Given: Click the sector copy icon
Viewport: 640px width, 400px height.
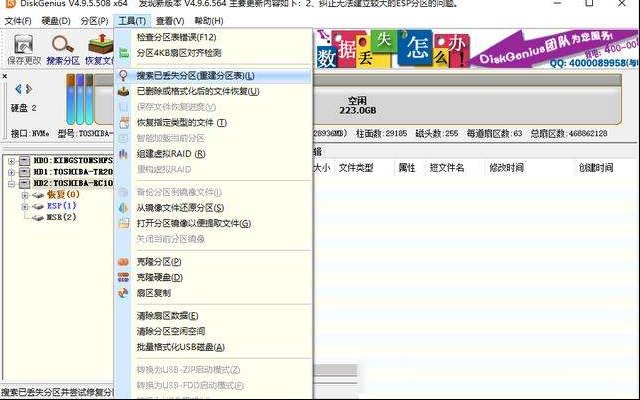Looking at the screenshot, I should point(123,293).
